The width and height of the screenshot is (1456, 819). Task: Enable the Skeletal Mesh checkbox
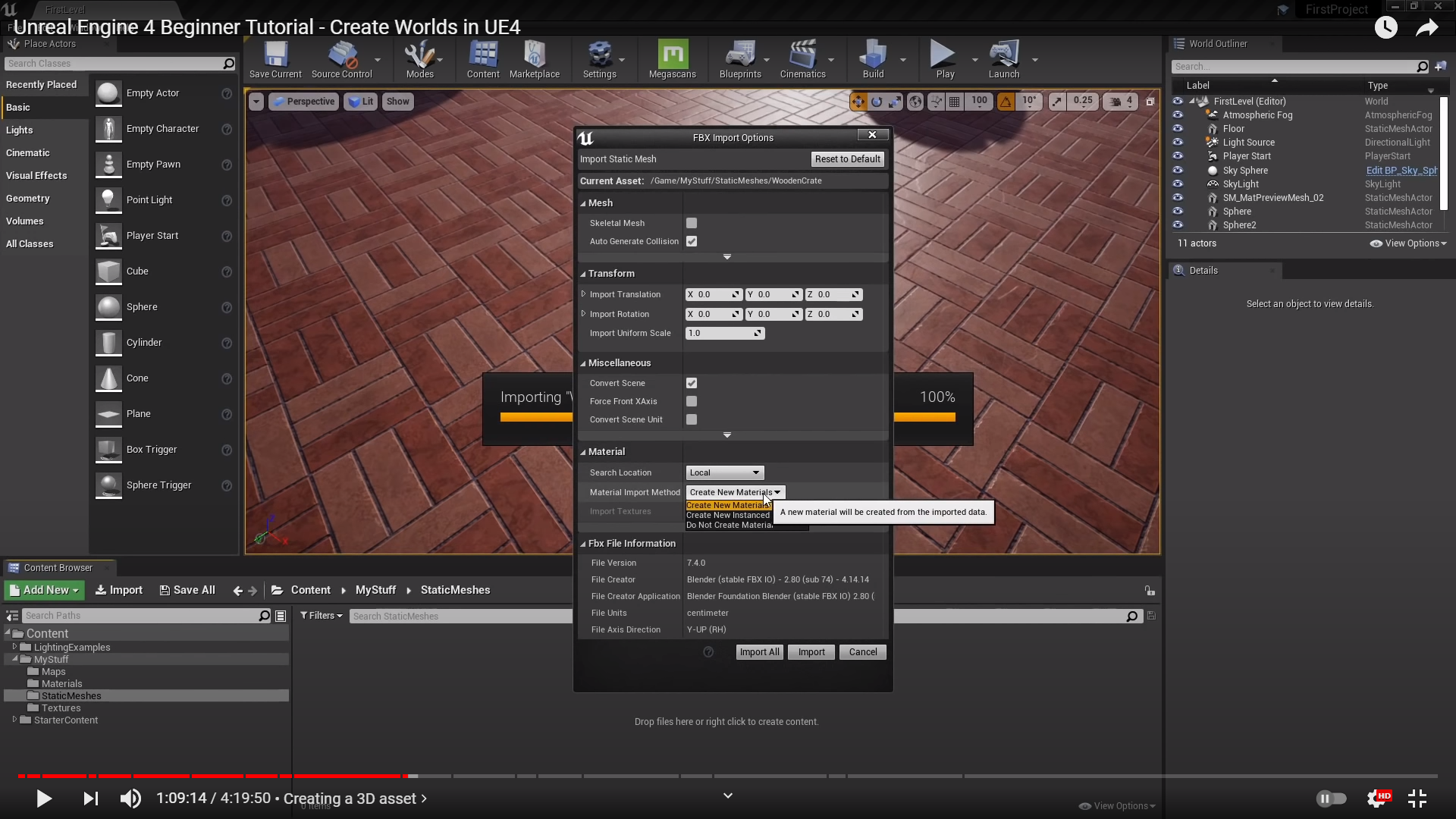[x=692, y=223]
